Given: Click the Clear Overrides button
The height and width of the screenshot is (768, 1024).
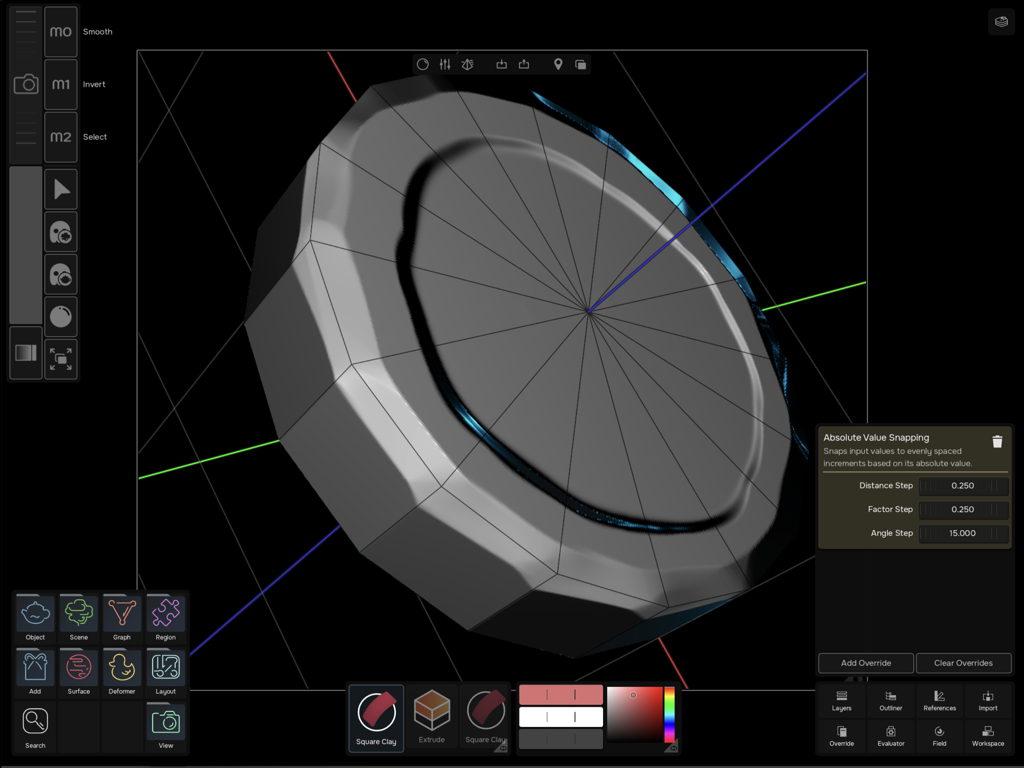Looking at the screenshot, I should point(963,663).
